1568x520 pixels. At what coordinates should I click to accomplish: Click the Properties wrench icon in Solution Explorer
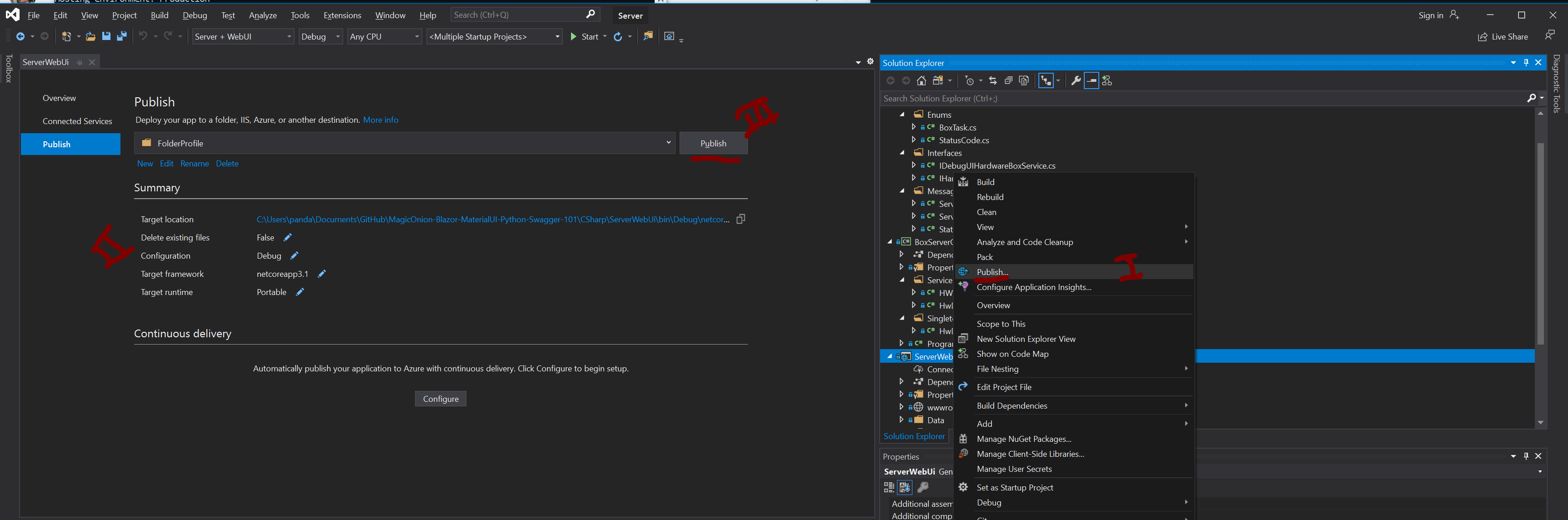coord(1076,80)
